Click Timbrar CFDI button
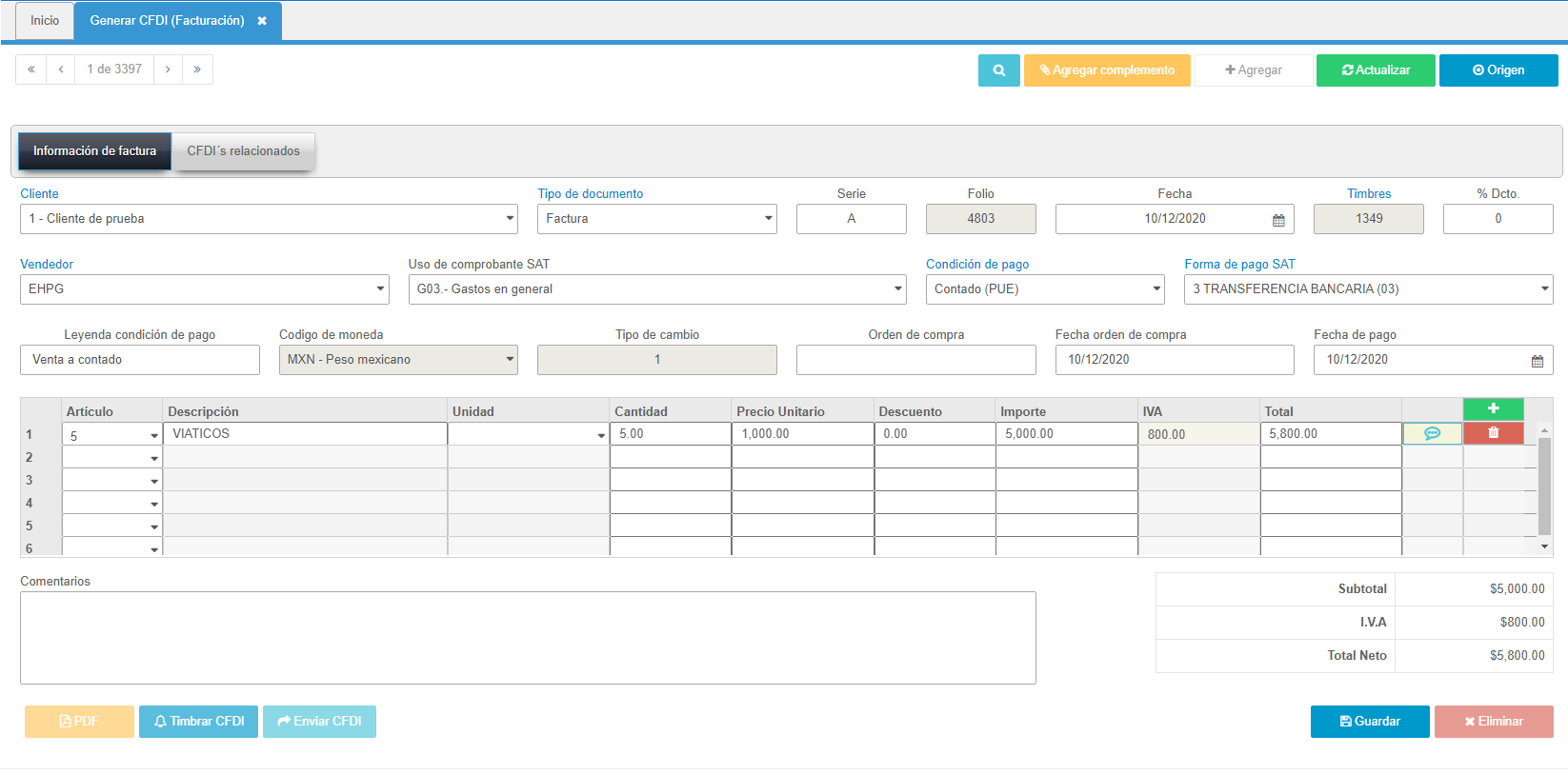This screenshot has width=1568, height=775. (198, 722)
